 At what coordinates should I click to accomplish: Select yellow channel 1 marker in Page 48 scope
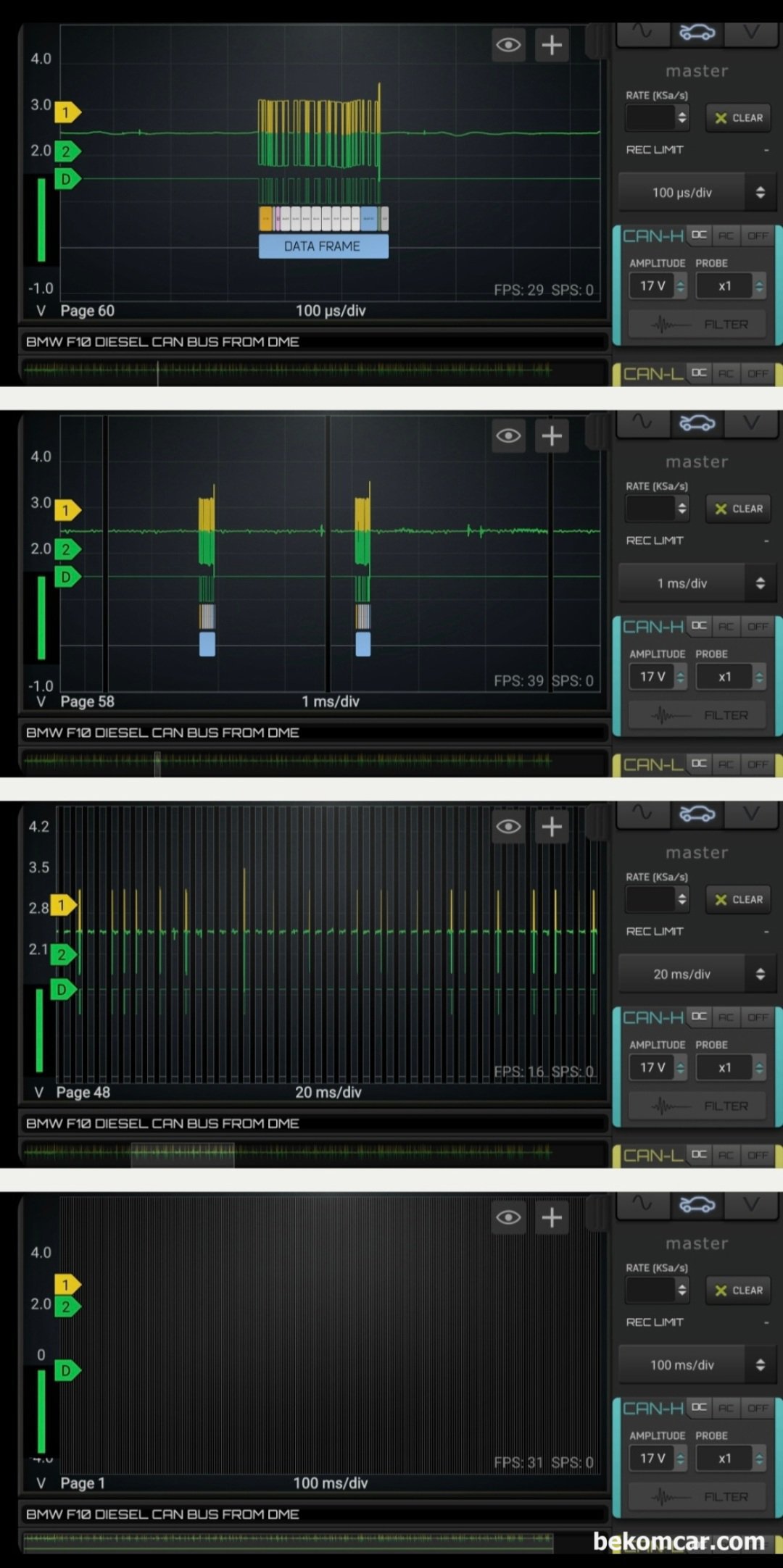pos(62,905)
